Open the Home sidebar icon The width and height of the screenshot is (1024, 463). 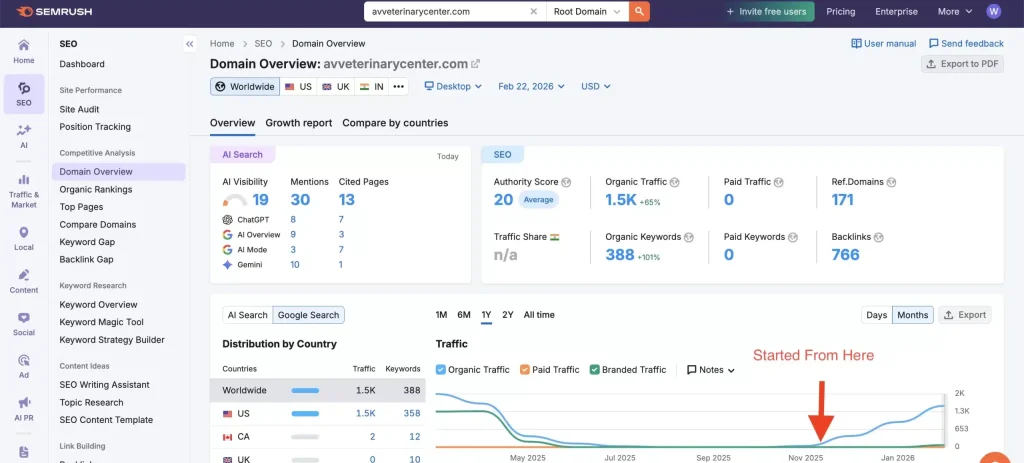point(24,51)
